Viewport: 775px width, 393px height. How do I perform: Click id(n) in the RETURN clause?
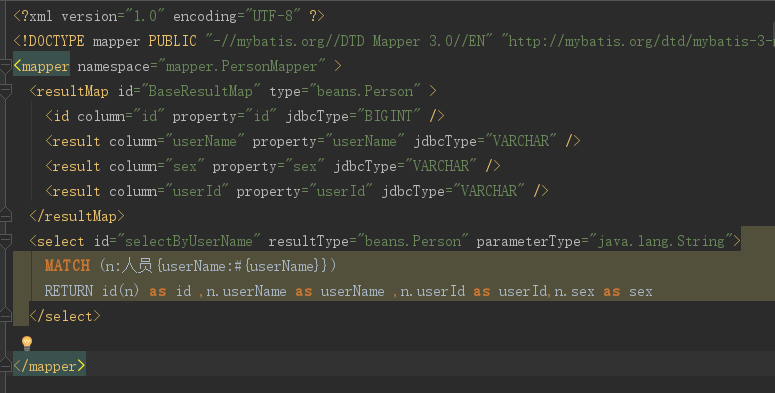tap(121, 291)
